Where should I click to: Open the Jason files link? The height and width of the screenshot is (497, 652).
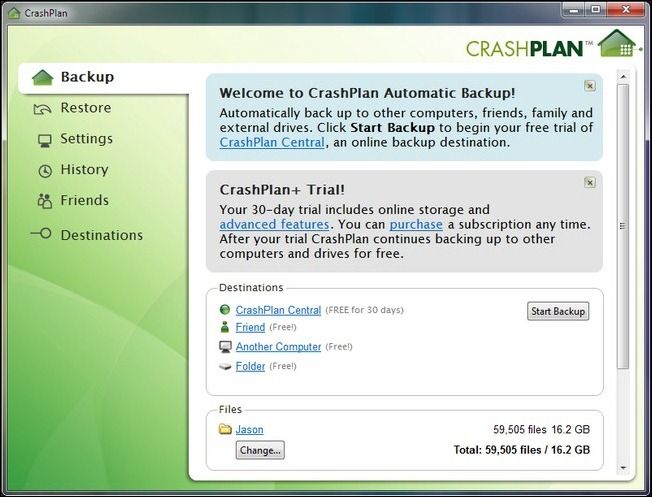(x=249, y=429)
